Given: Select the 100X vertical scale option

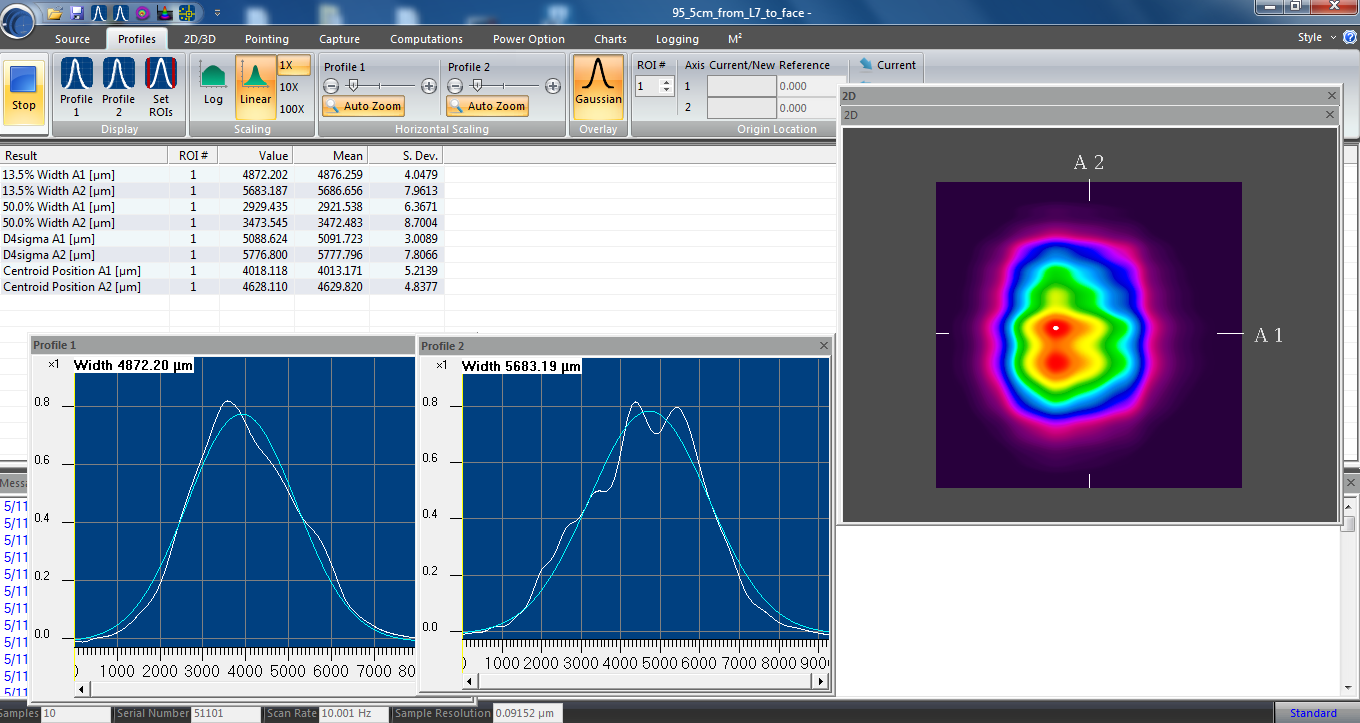Looking at the screenshot, I should point(291,109).
